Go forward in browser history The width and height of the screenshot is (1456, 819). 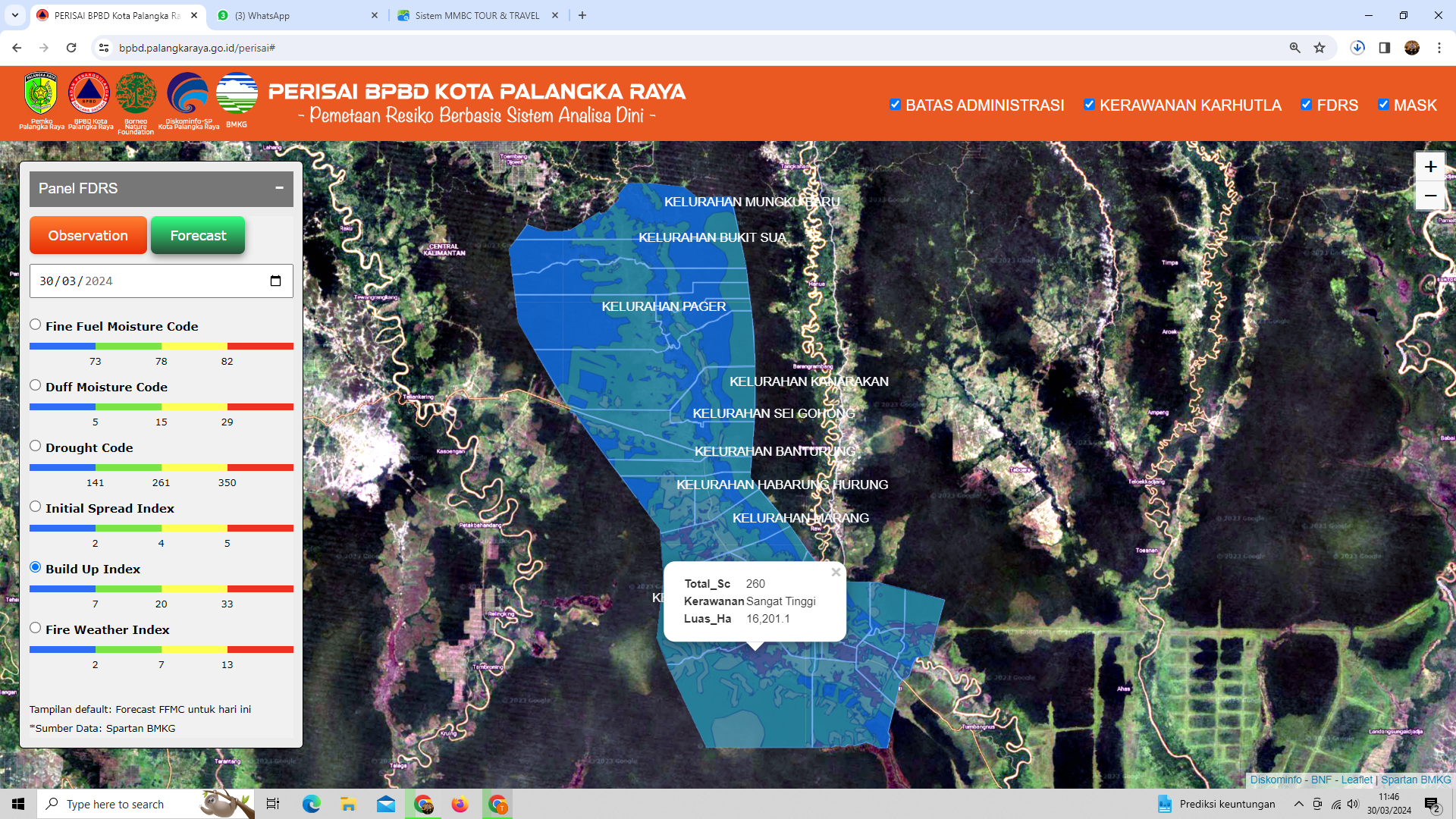(44, 48)
